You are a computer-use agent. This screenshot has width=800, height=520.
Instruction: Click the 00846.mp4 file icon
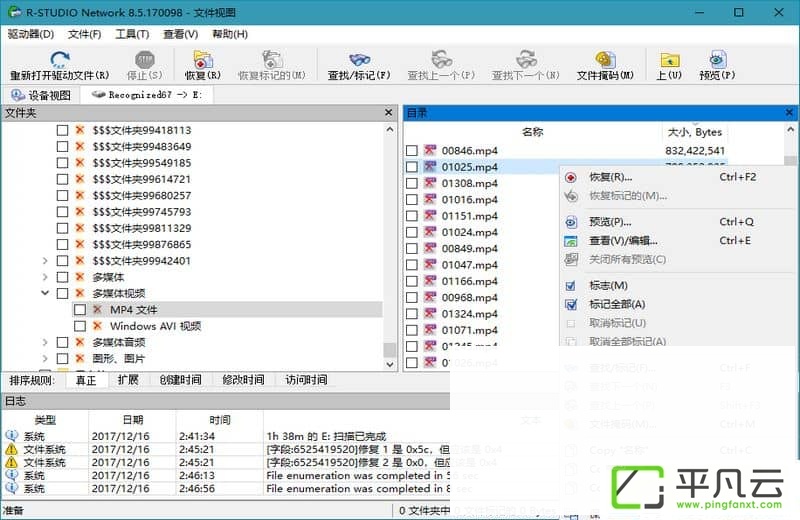pos(430,151)
